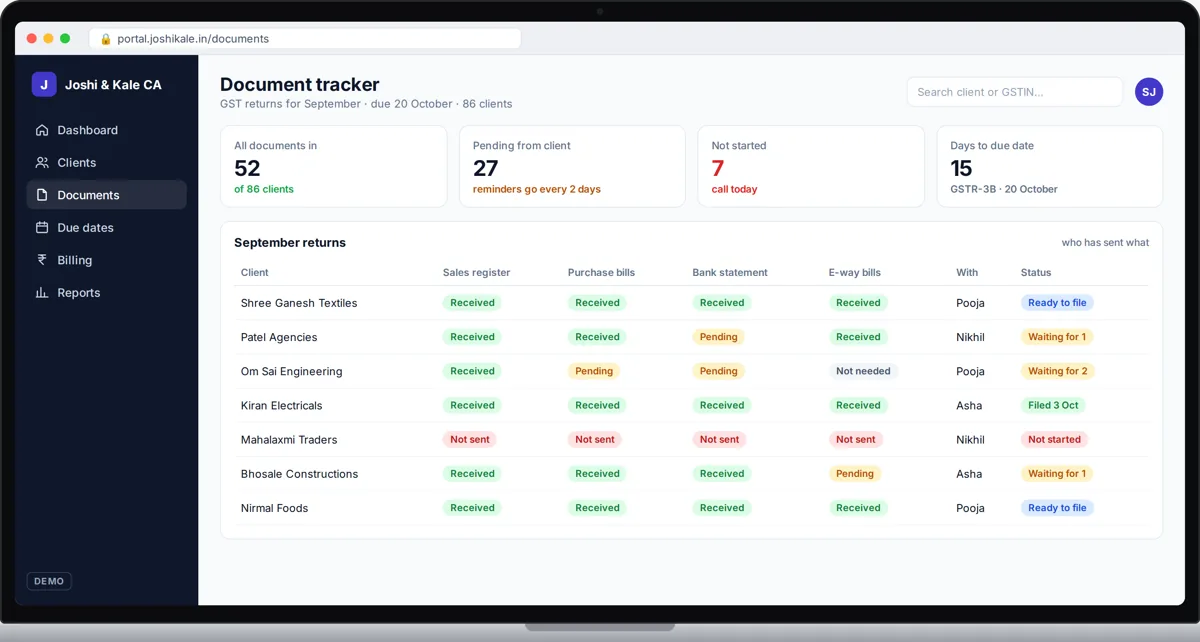Select the Bhosale Constructions client name
Viewport: 1200px width, 642px height.
coord(299,474)
